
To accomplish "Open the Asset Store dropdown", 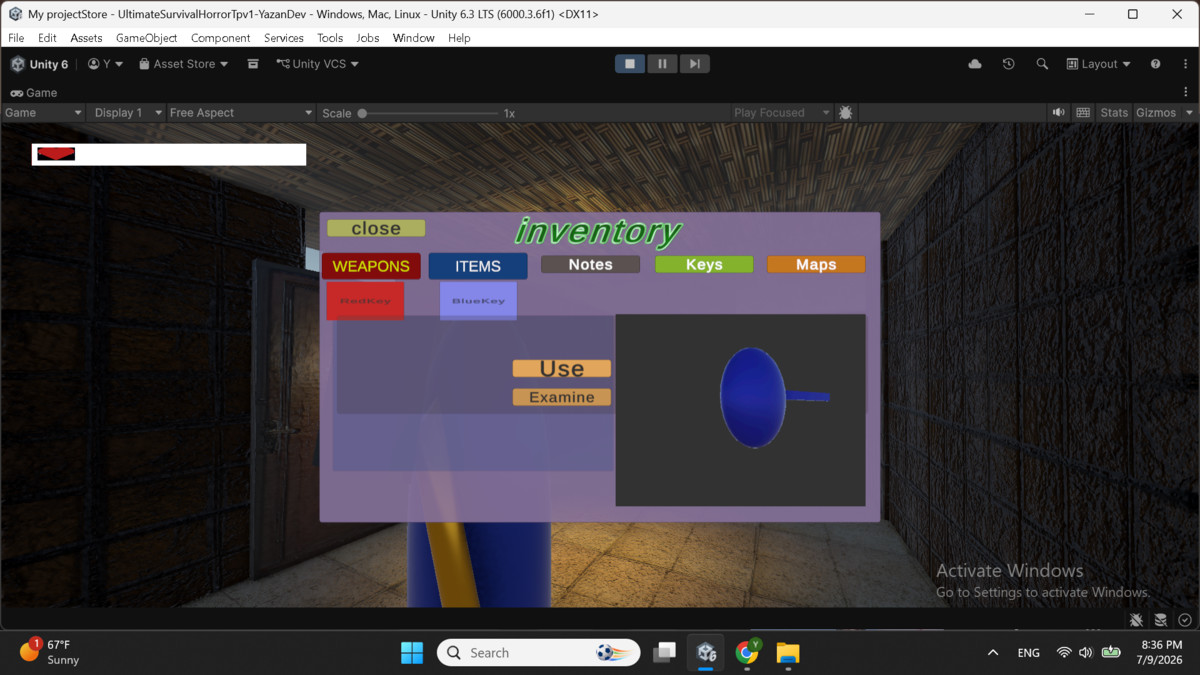I will coord(183,64).
